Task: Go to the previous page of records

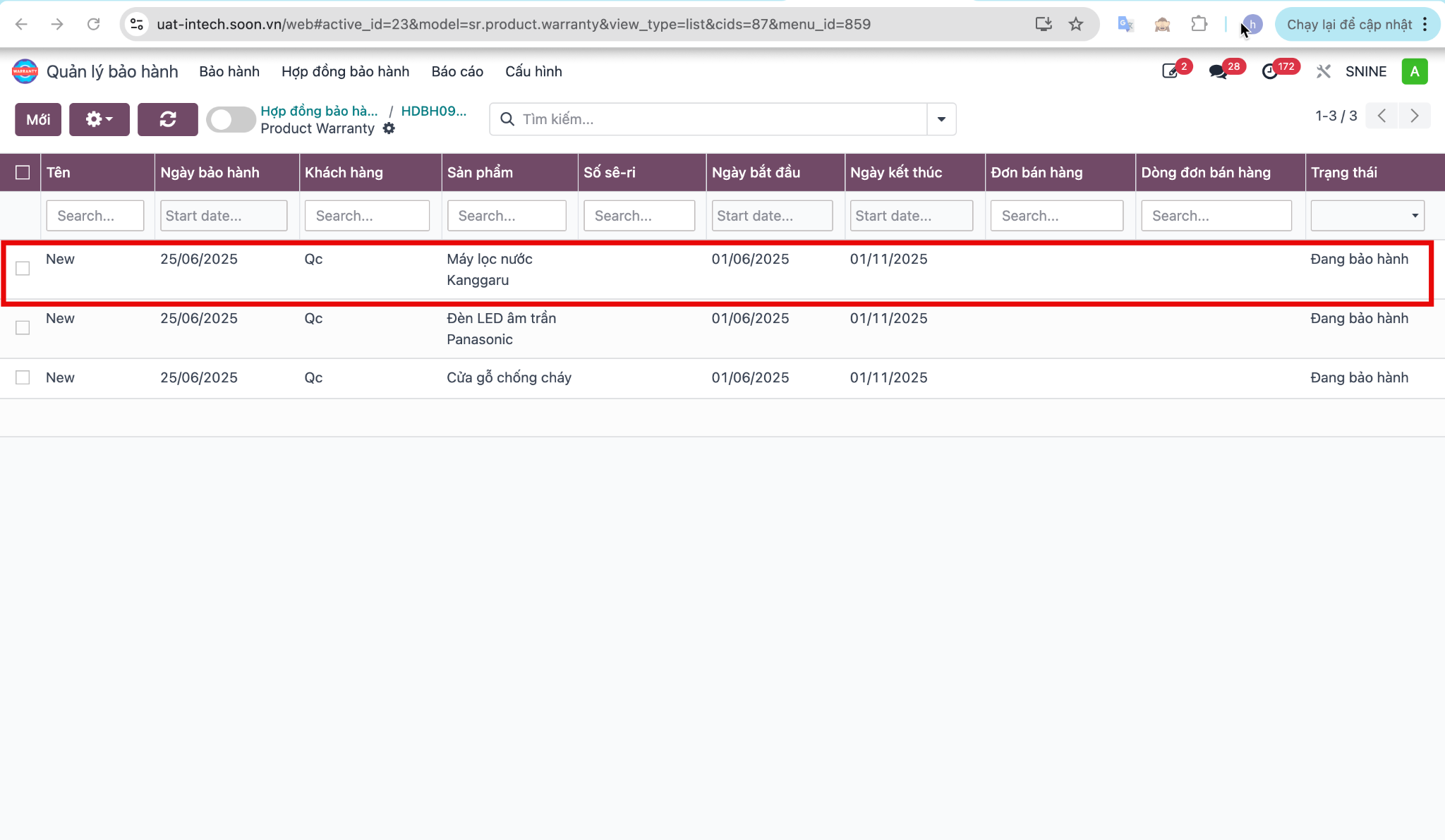Action: [1381, 116]
